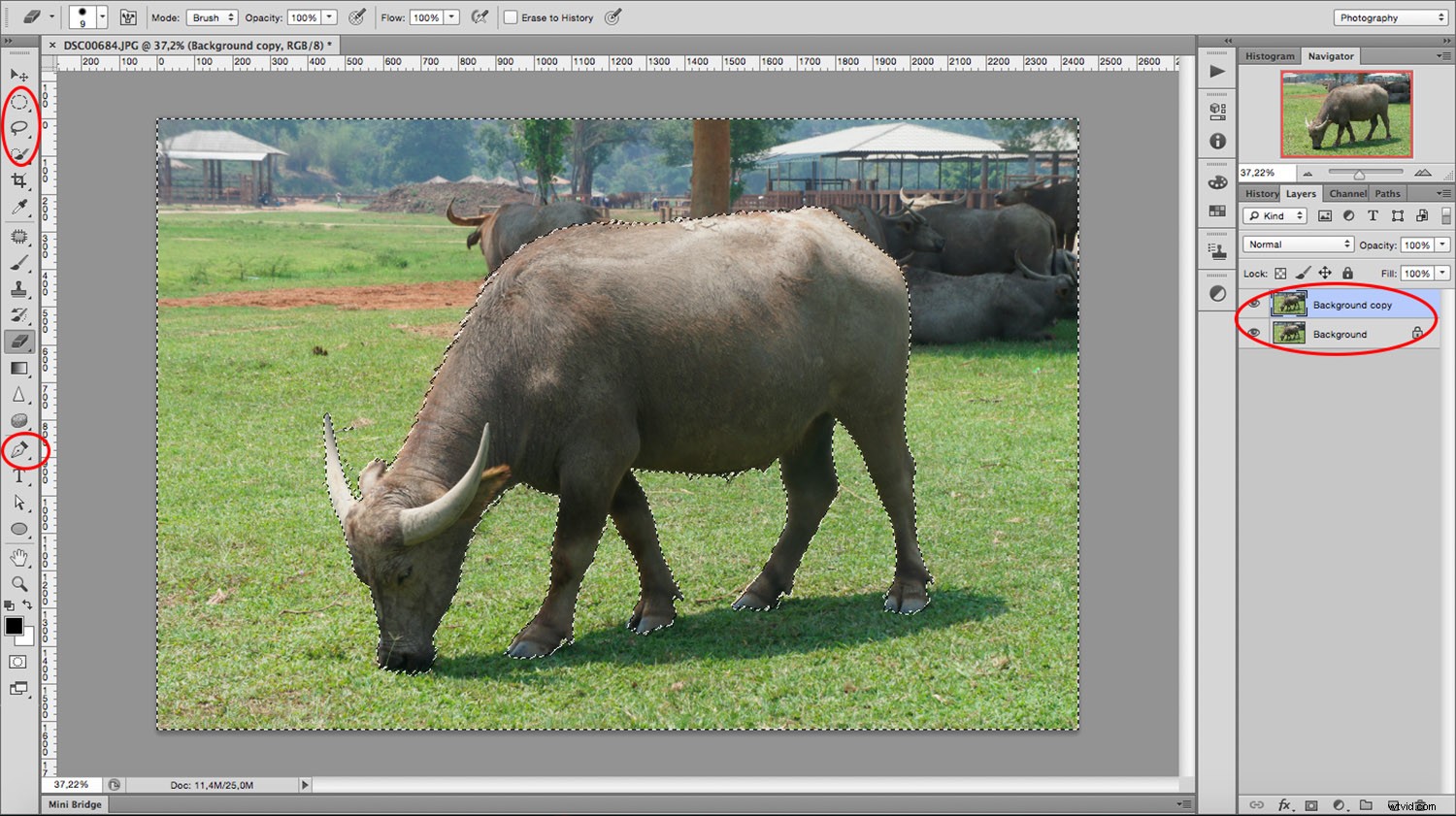Hide the Background copy layer
Screen dimensions: 1456x816
coord(1254,304)
